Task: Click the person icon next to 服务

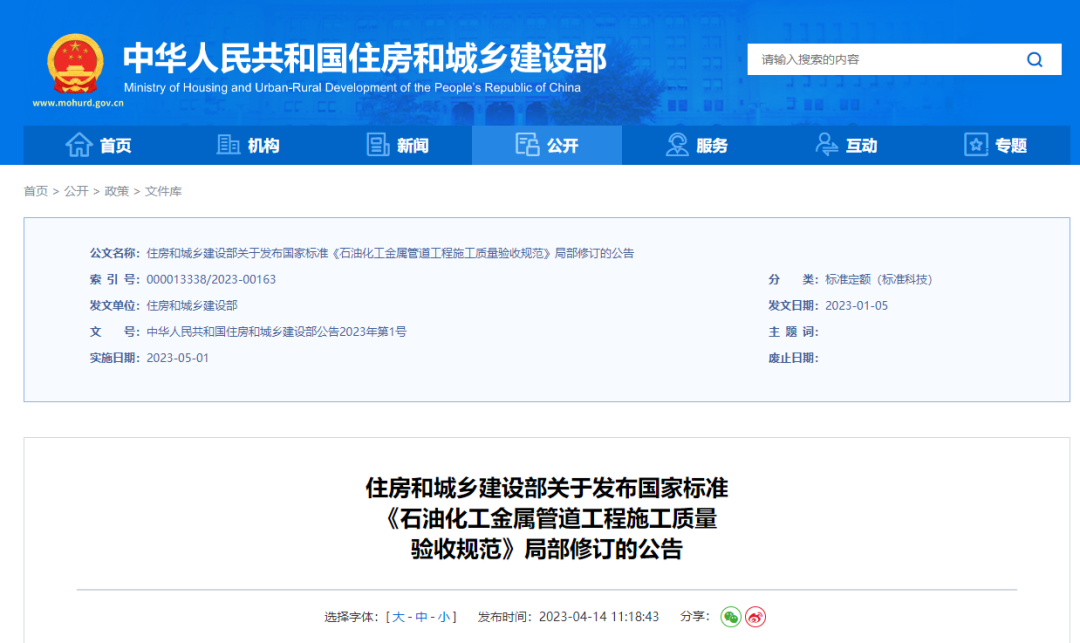Action: [x=675, y=144]
